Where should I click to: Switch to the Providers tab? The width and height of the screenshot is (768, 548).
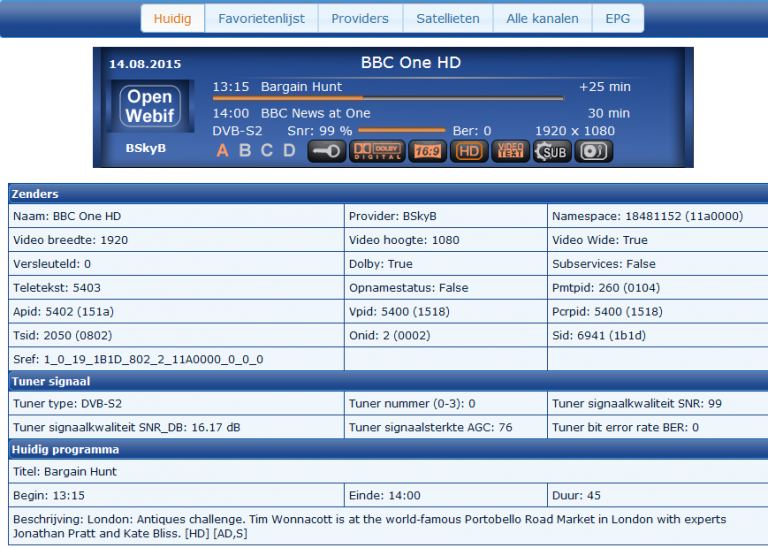[361, 18]
